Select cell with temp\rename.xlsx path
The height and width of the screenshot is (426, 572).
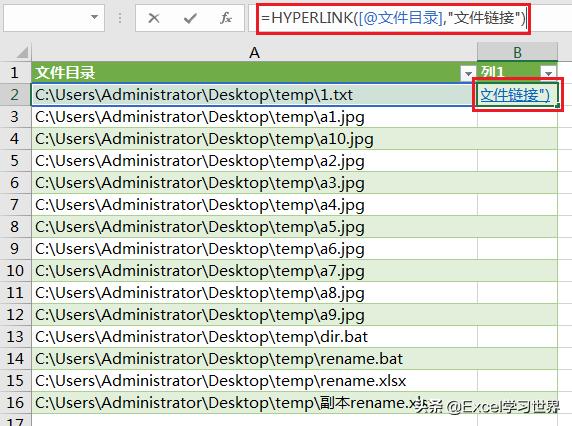click(x=254, y=380)
